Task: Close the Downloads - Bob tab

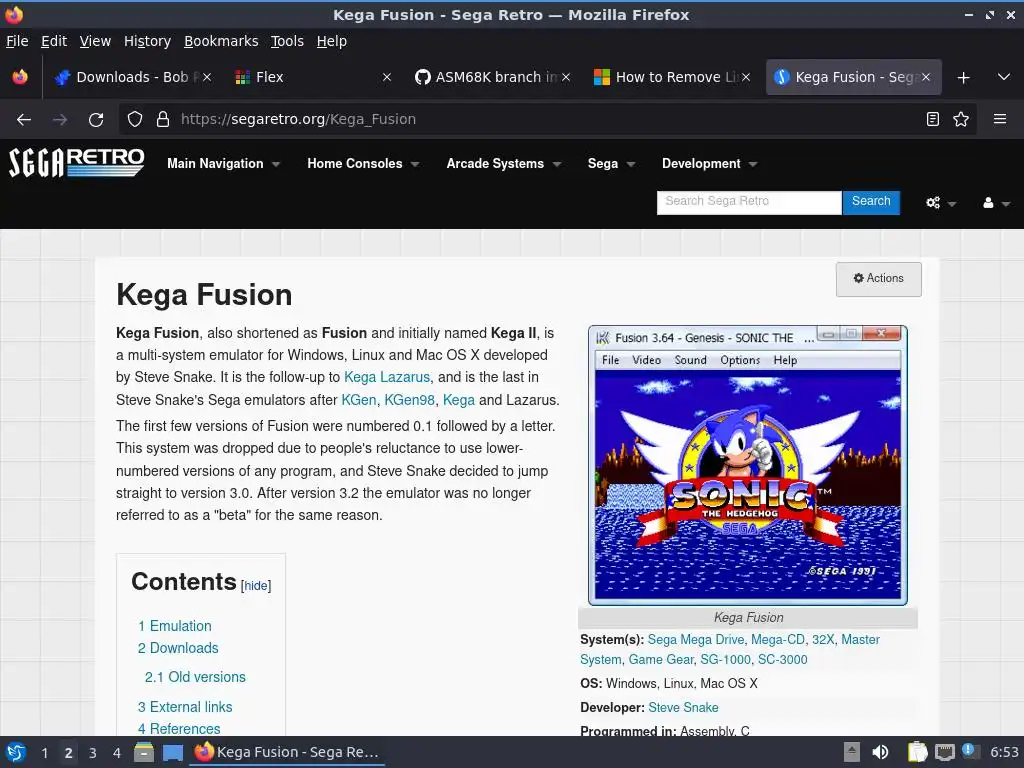Action: [x=206, y=77]
